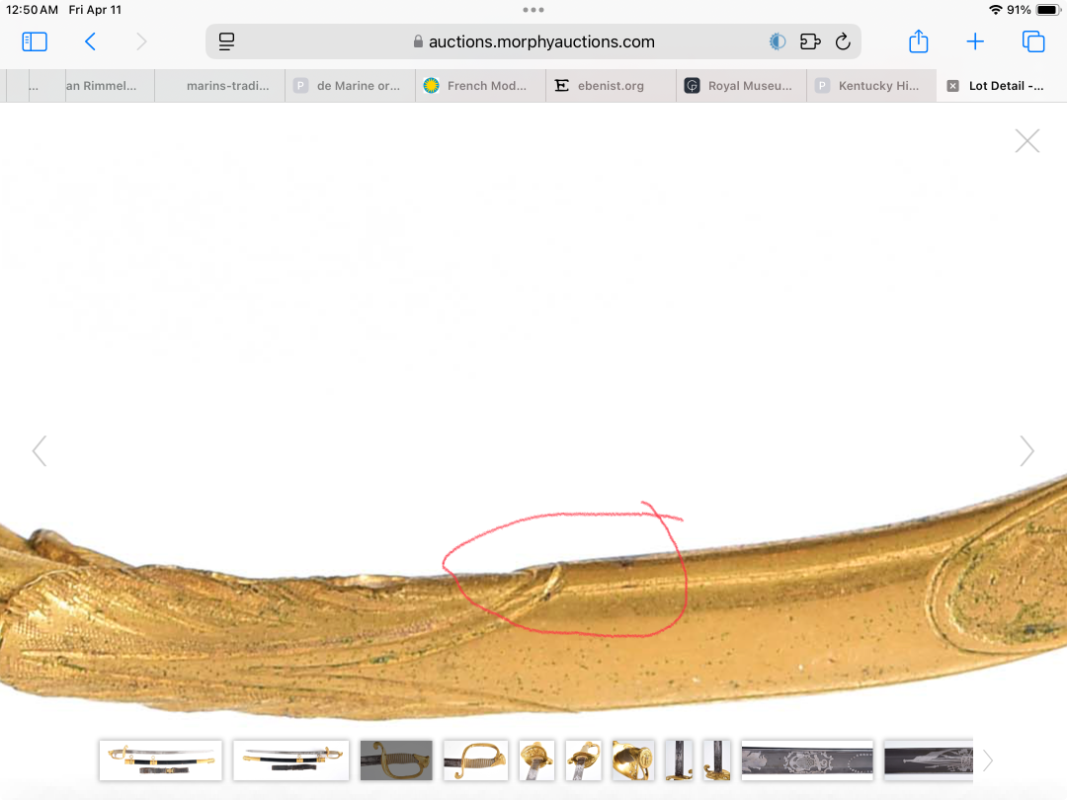1067x800 pixels.
Task: Select the dark-background hilt guard thumbnail
Action: coord(396,760)
